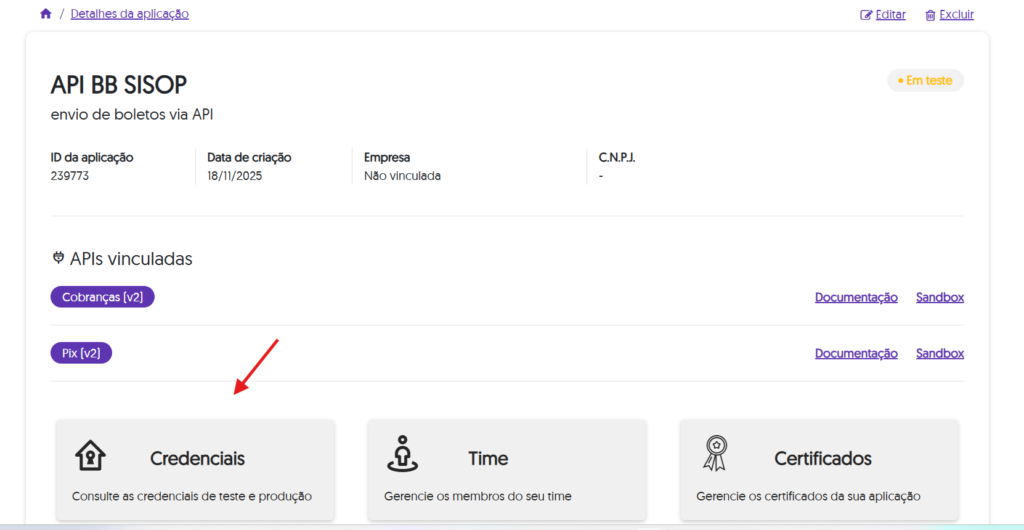Viewport: 1024px width, 530px height.
Task: Open Sandbox for Pix API
Action: pos(939,353)
